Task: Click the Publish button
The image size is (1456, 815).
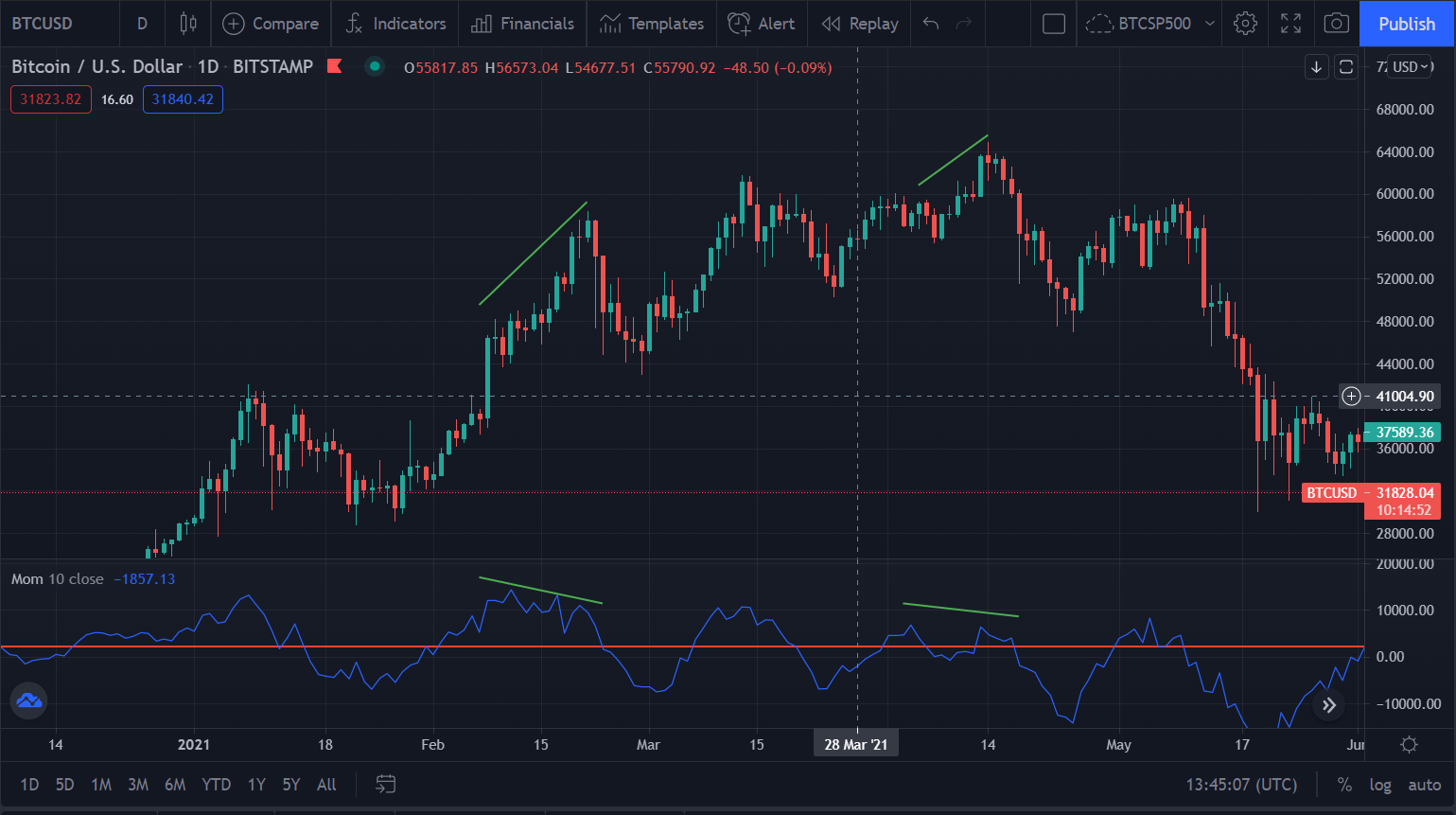Action: [x=1407, y=24]
